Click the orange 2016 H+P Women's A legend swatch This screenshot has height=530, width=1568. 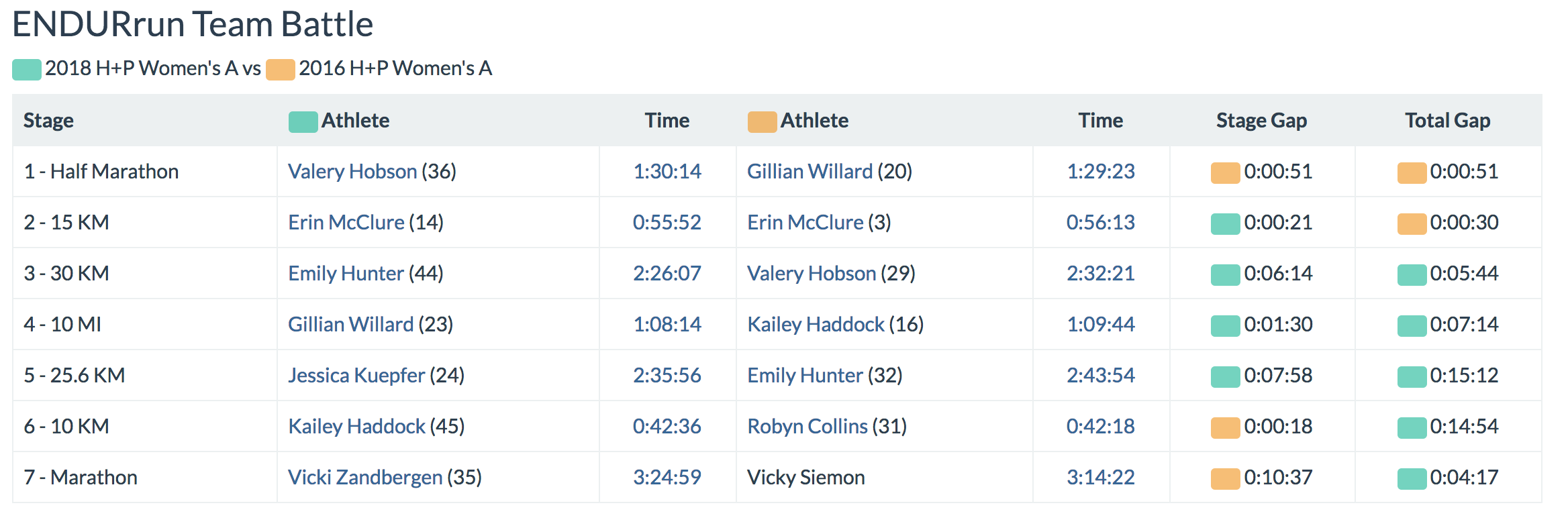280,70
